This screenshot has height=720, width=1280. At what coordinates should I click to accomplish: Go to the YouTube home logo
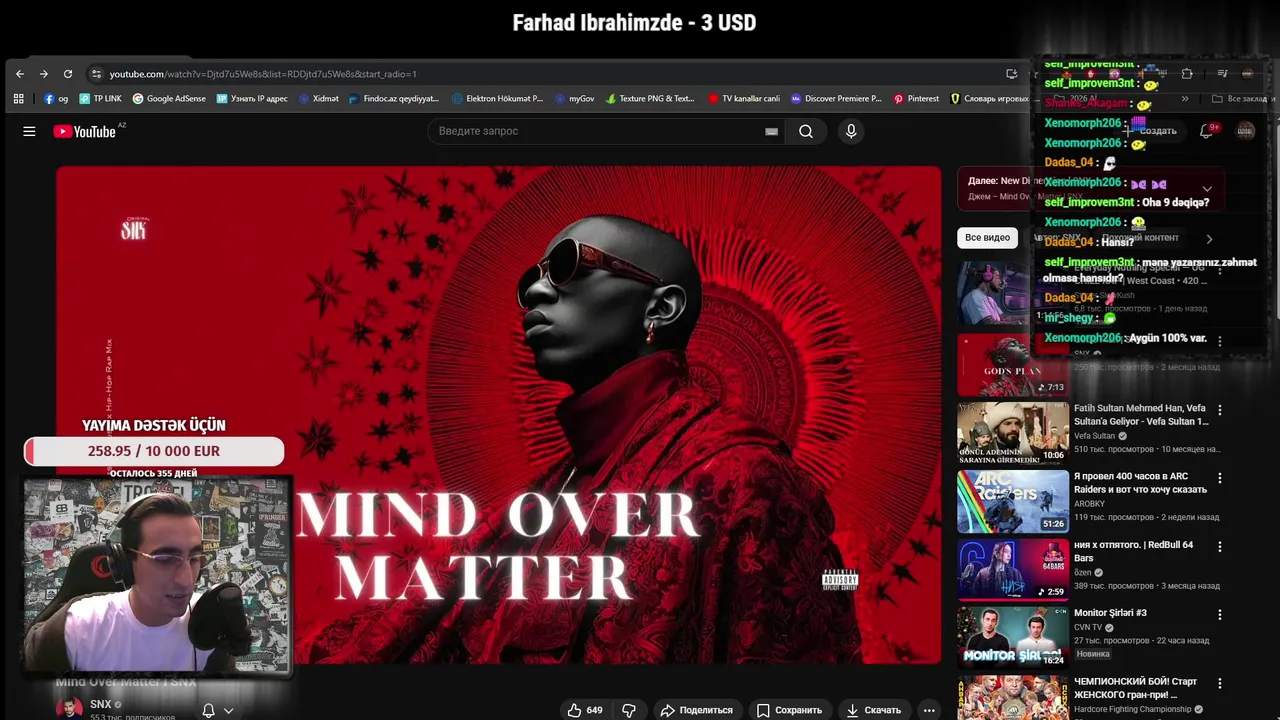(x=85, y=131)
